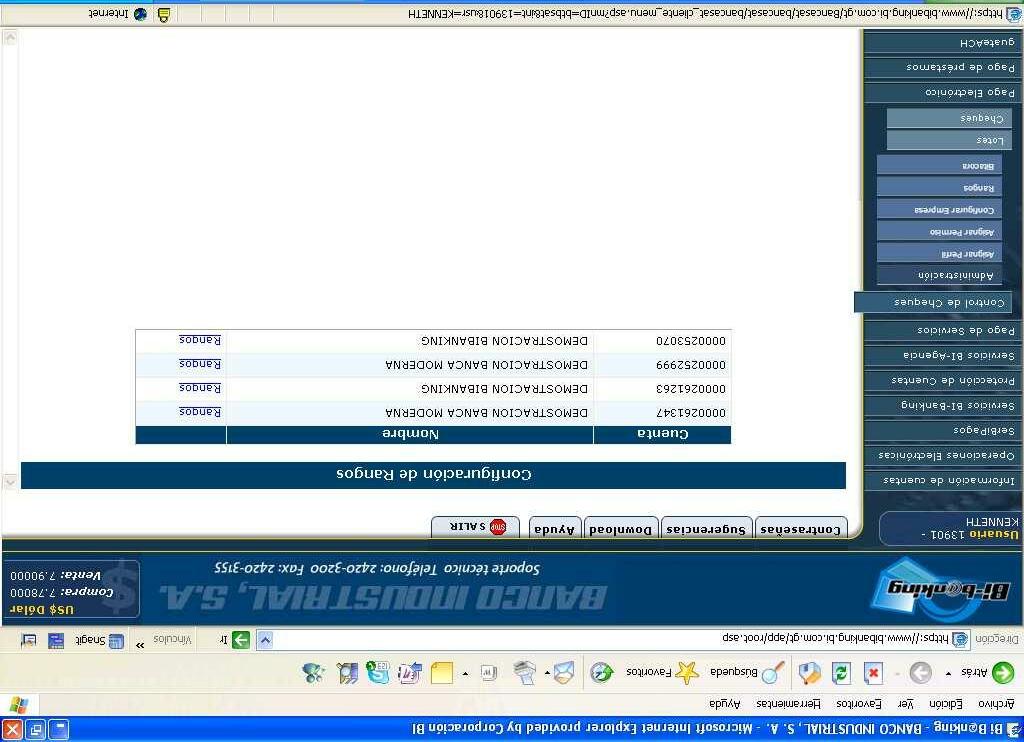Select Asignar Perfil in the sidebar
The image size is (1024, 742).
(938, 253)
